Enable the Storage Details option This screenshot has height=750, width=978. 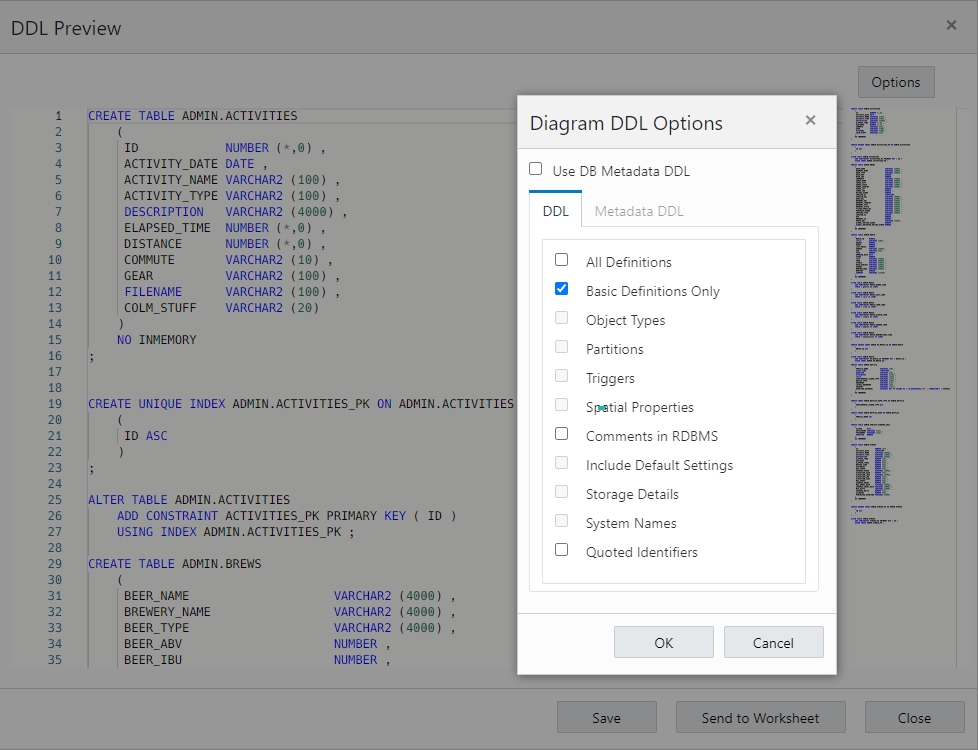coord(561,493)
